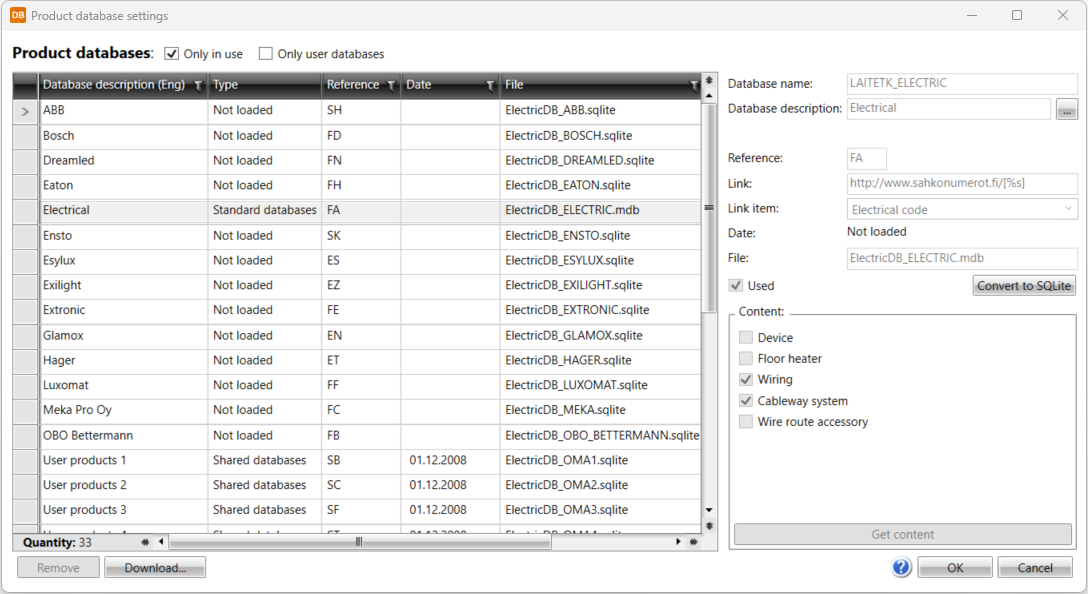This screenshot has width=1088, height=594.
Task: Click the filter icon on Date column
Action: 489,86
